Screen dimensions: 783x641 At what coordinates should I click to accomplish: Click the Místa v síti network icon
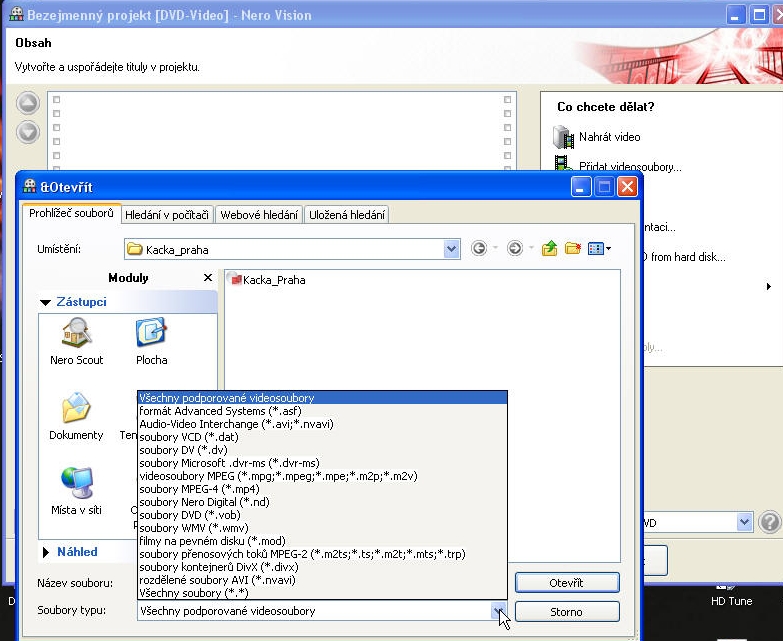pos(77,484)
